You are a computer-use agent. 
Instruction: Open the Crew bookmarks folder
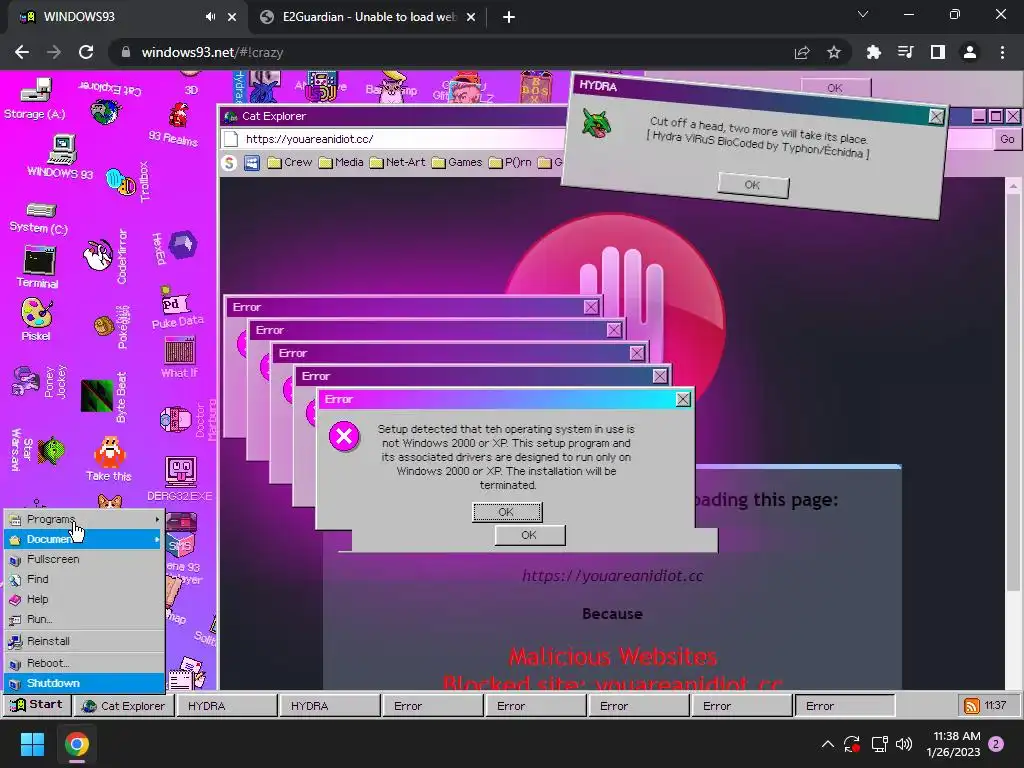pos(290,163)
